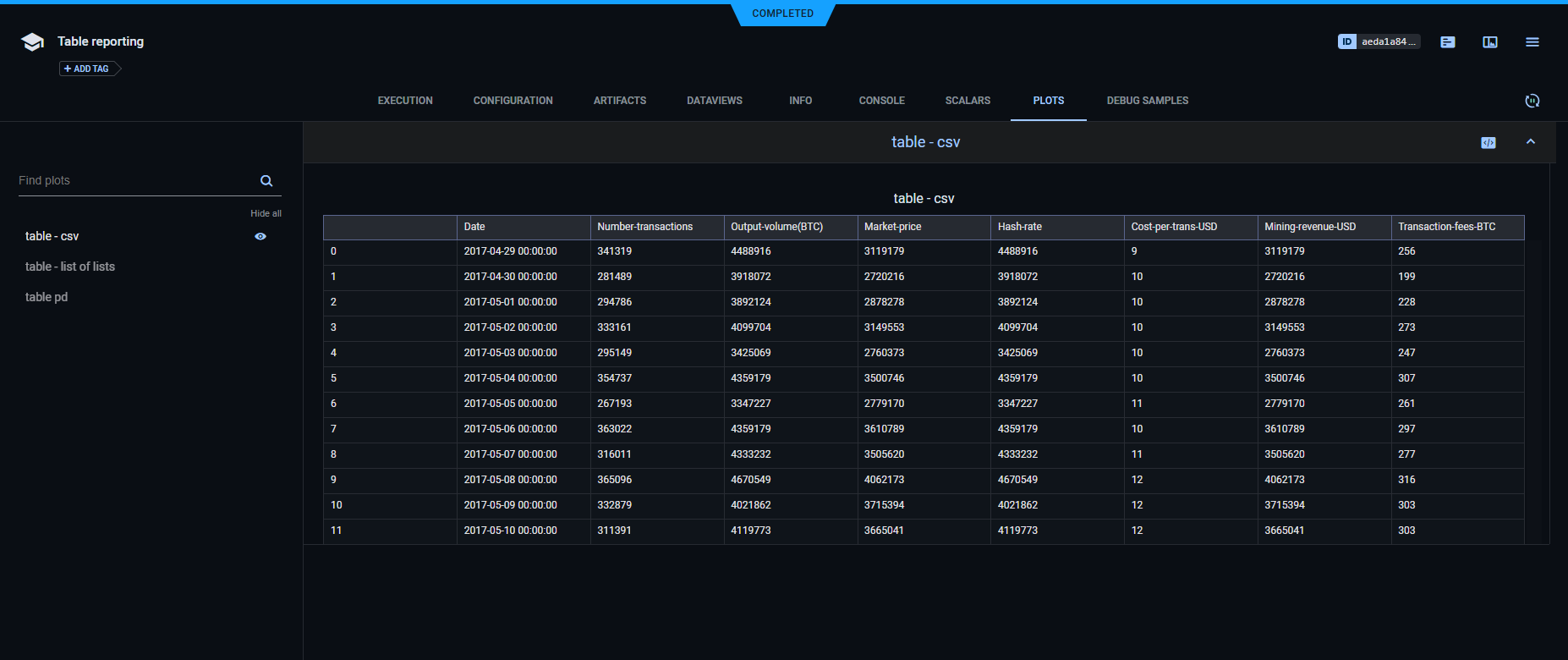The image size is (1568, 660).
Task: Click the search magnifier in Find plots
Action: 266,181
